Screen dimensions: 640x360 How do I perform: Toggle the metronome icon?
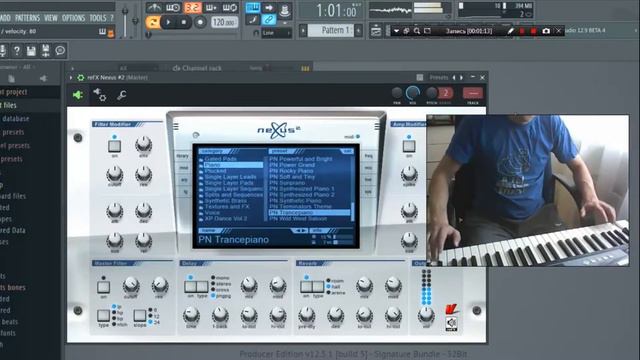coord(154,7)
